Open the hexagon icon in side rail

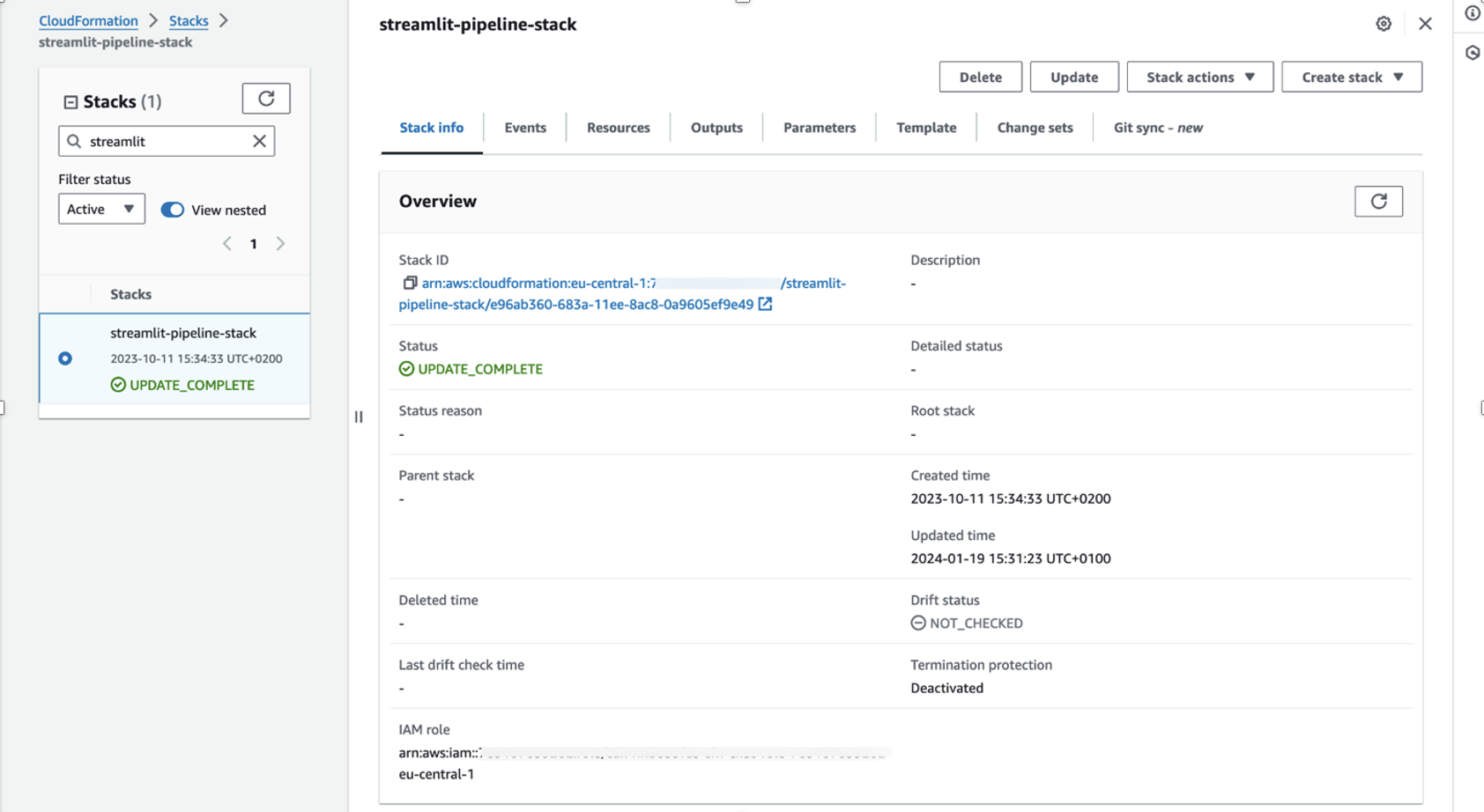[1473, 53]
